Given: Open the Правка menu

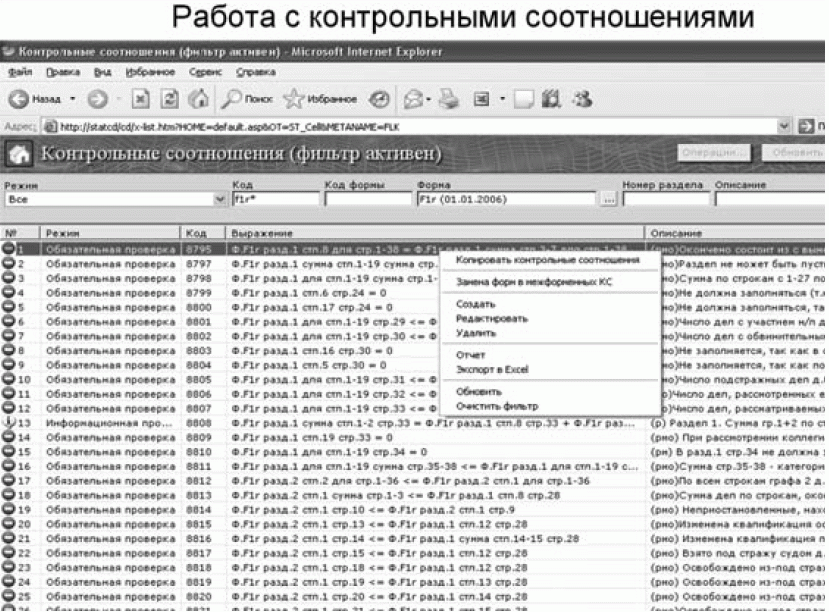Looking at the screenshot, I should click(x=63, y=72).
